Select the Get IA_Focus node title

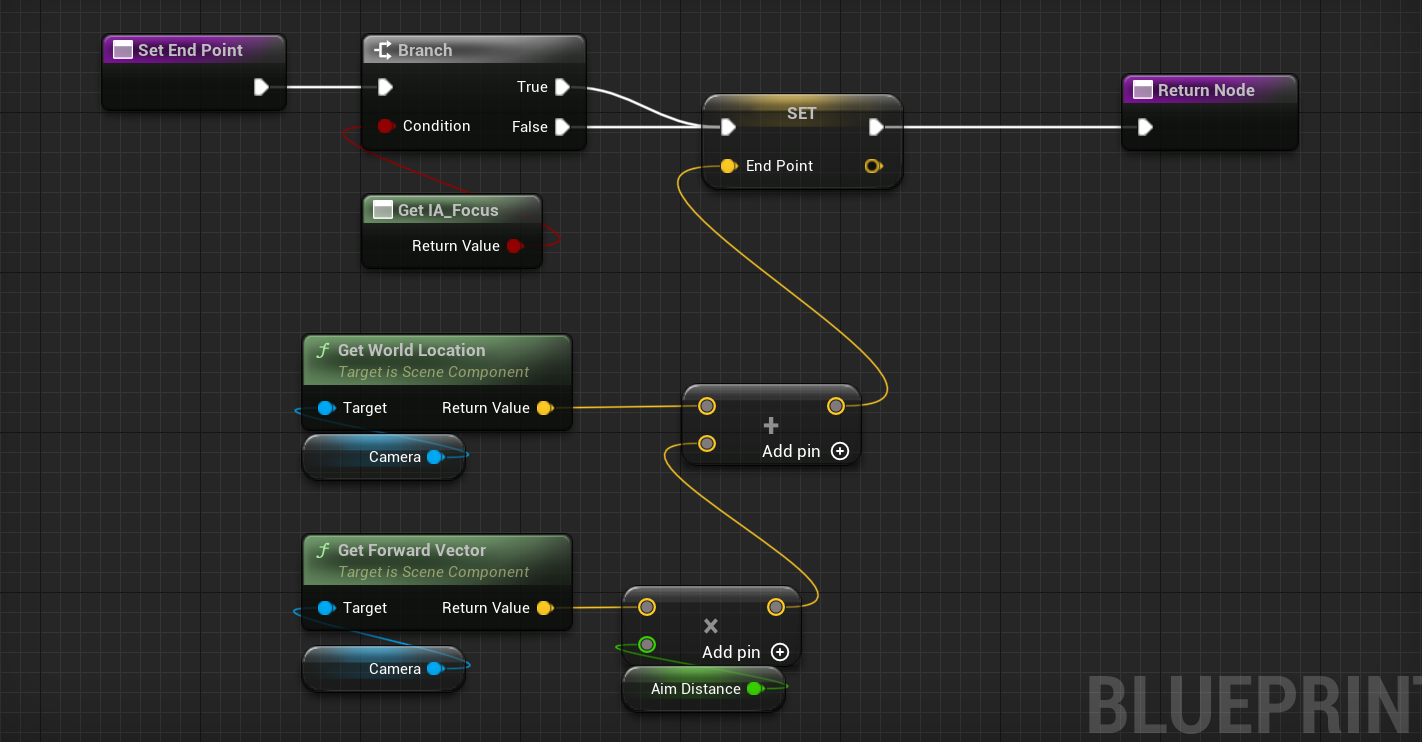[448, 210]
